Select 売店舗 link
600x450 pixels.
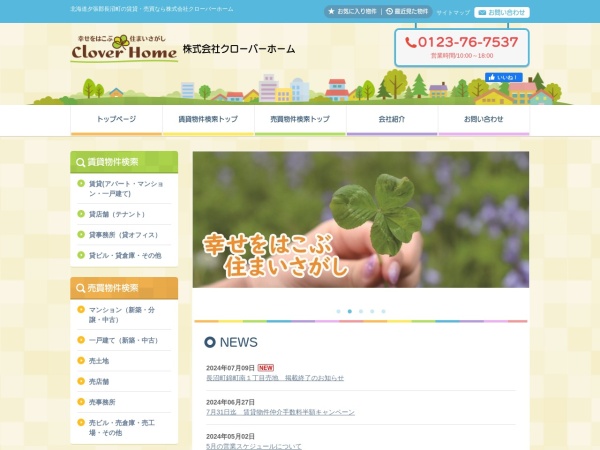coord(99,382)
